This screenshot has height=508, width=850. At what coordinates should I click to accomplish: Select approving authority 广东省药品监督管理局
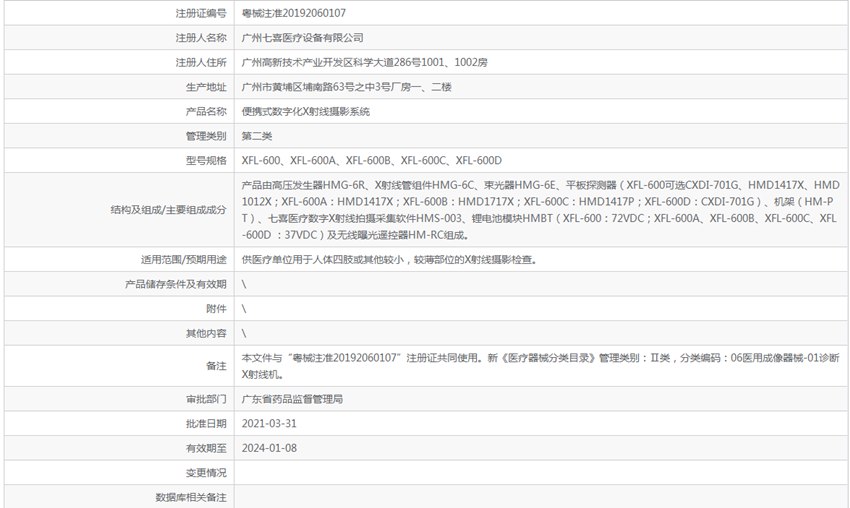(292, 399)
